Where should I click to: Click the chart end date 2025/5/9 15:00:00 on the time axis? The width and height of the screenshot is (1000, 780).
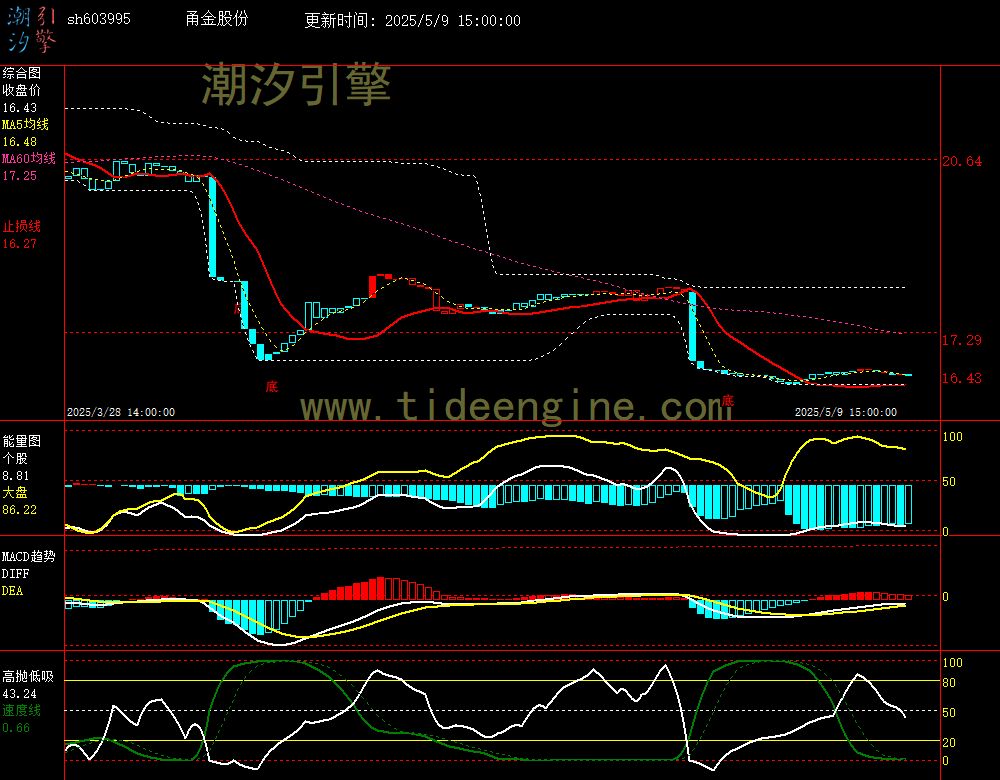coord(846,413)
